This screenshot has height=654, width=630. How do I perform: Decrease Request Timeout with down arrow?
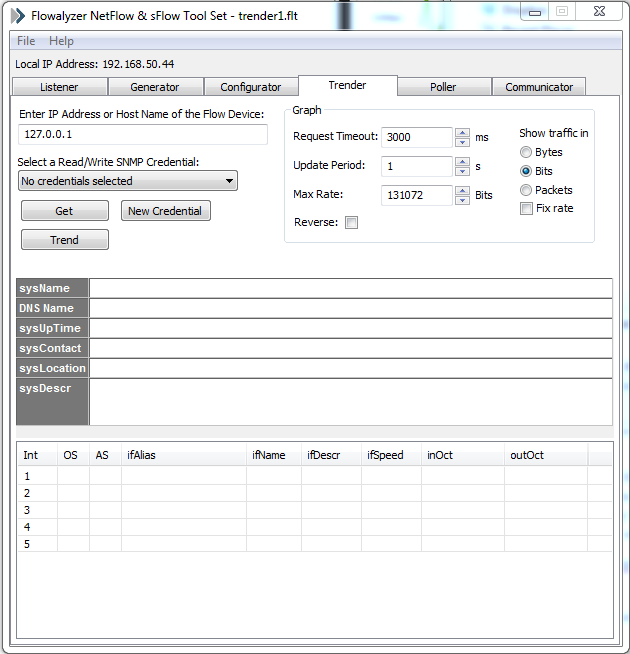pos(462,142)
